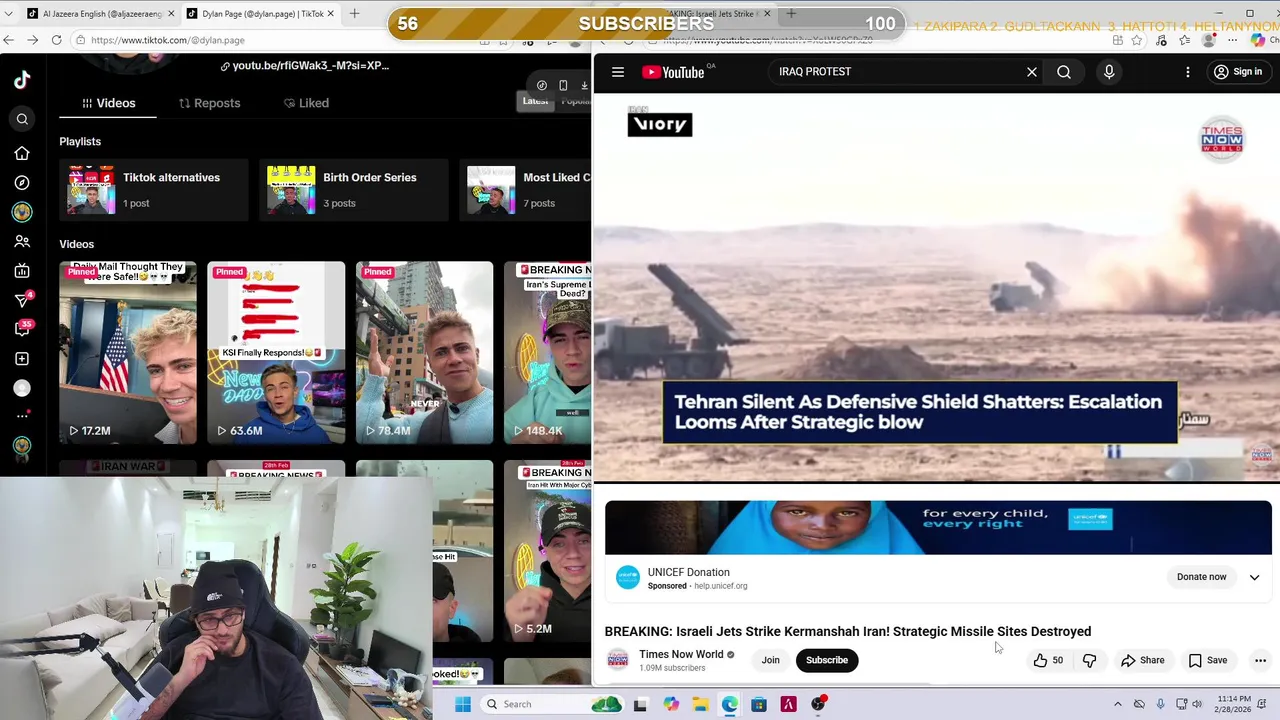Open video with 5.2M views

[x=548, y=551]
